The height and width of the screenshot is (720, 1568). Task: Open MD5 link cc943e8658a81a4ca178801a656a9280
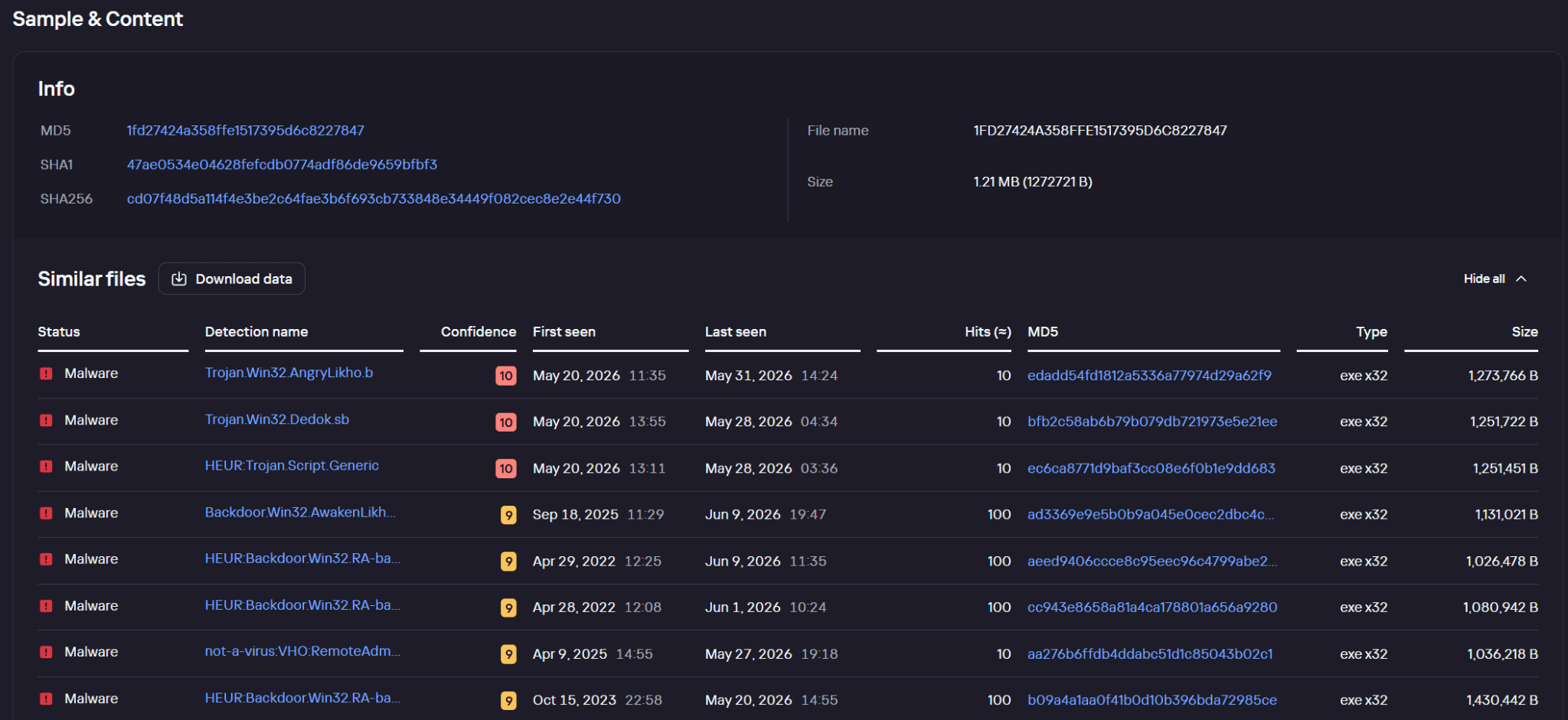1152,607
